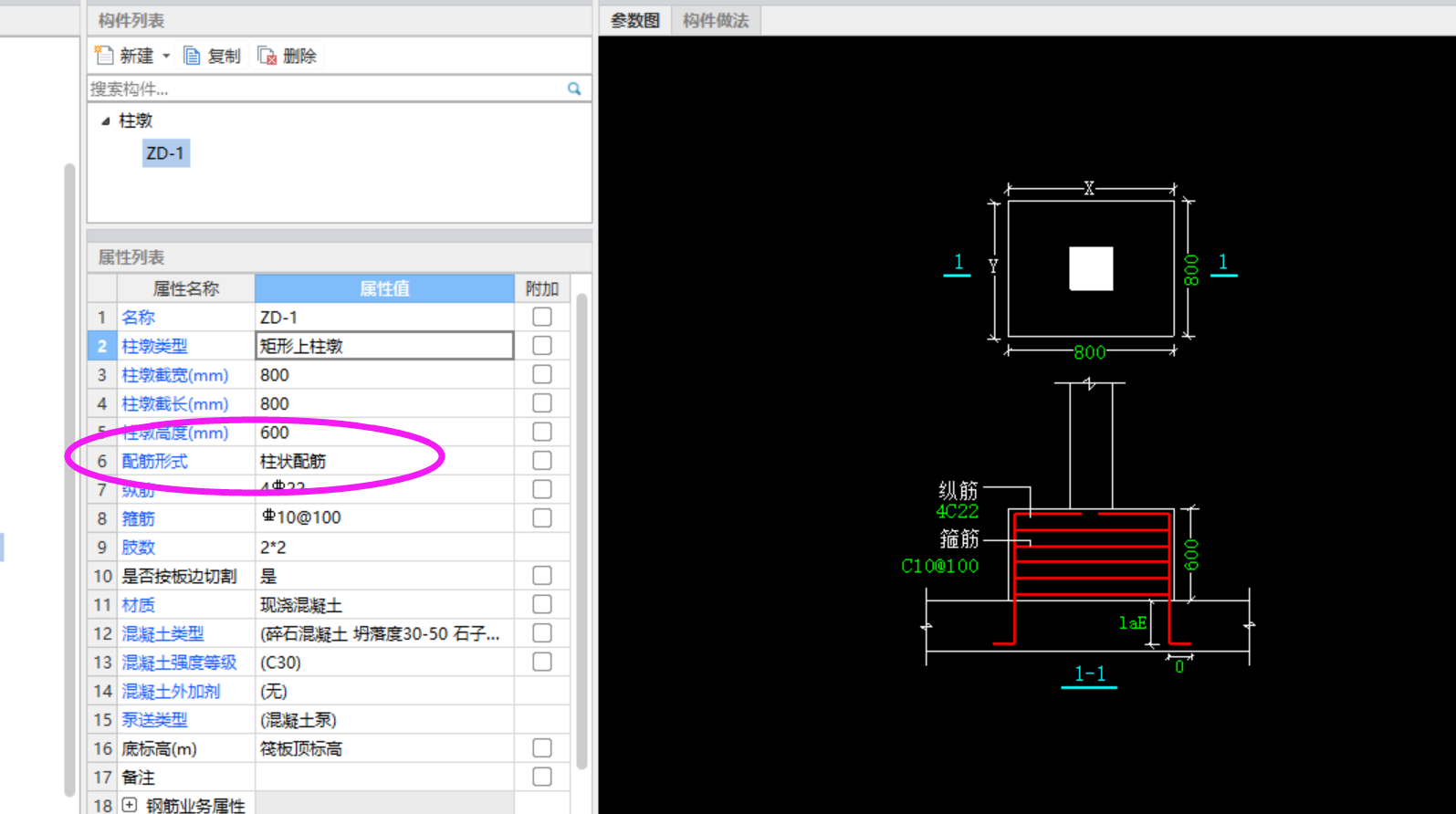Click the 删除 delete icon
The width and height of the screenshot is (1456, 814).
[267, 56]
